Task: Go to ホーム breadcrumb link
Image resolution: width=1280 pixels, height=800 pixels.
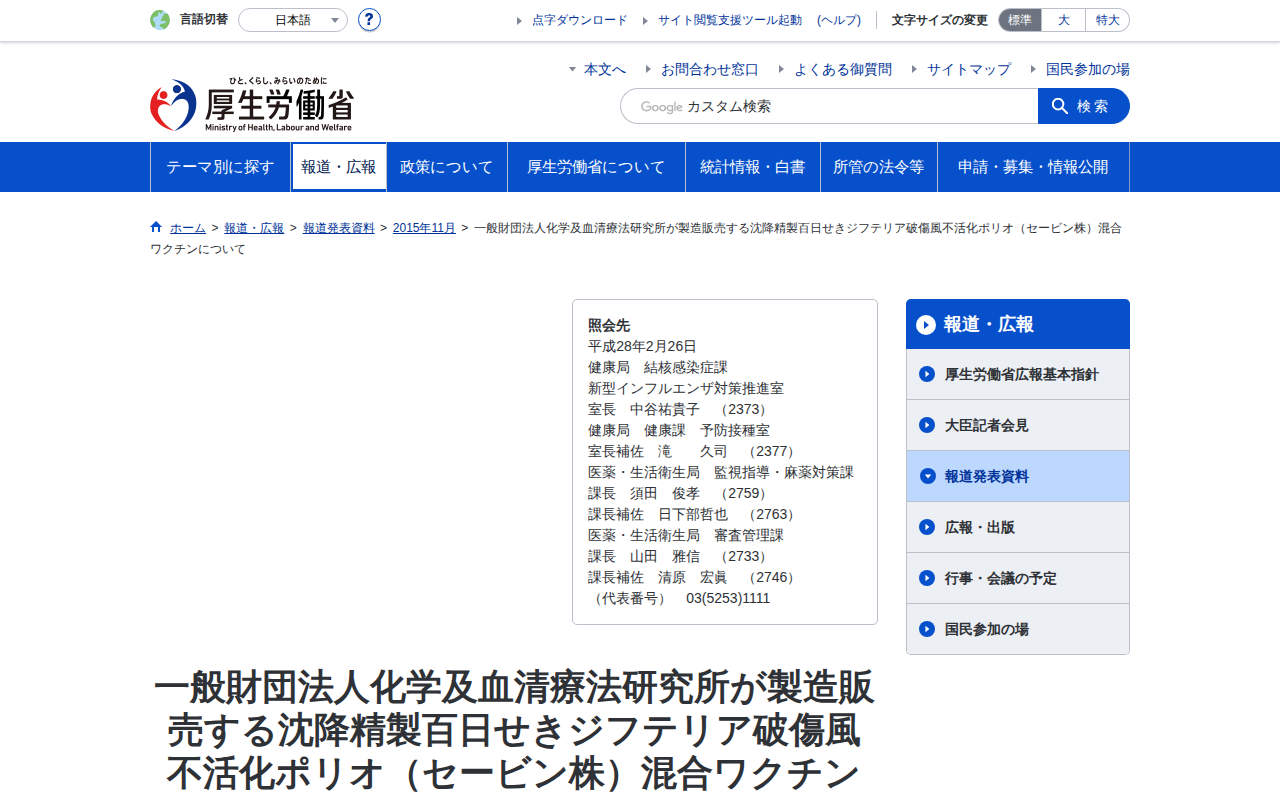Action: [x=188, y=228]
